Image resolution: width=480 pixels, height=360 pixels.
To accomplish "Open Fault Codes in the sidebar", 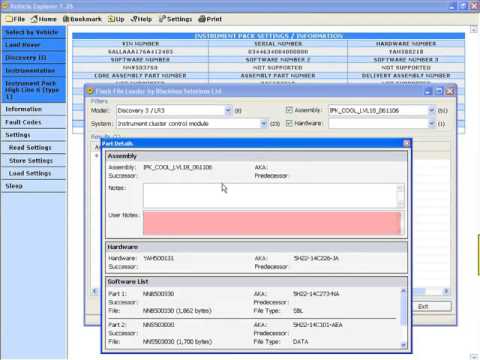I will click(33, 122).
